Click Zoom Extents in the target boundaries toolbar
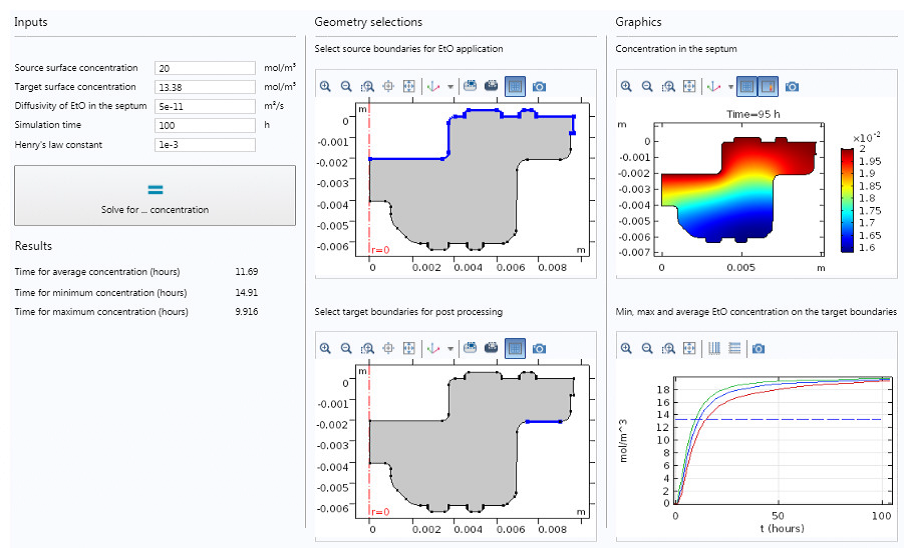Image resolution: width=904 pixels, height=548 pixels. click(409, 349)
